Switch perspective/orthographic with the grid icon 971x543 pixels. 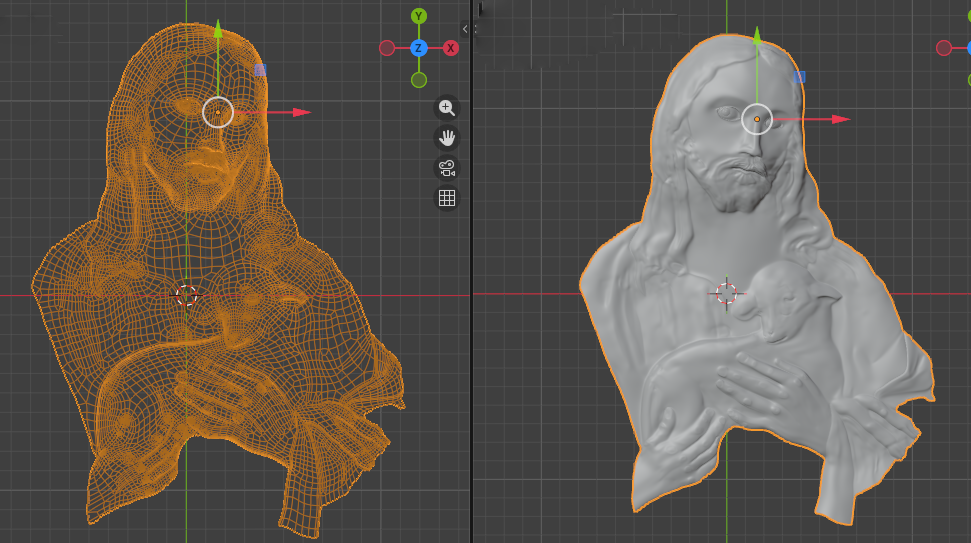(446, 198)
